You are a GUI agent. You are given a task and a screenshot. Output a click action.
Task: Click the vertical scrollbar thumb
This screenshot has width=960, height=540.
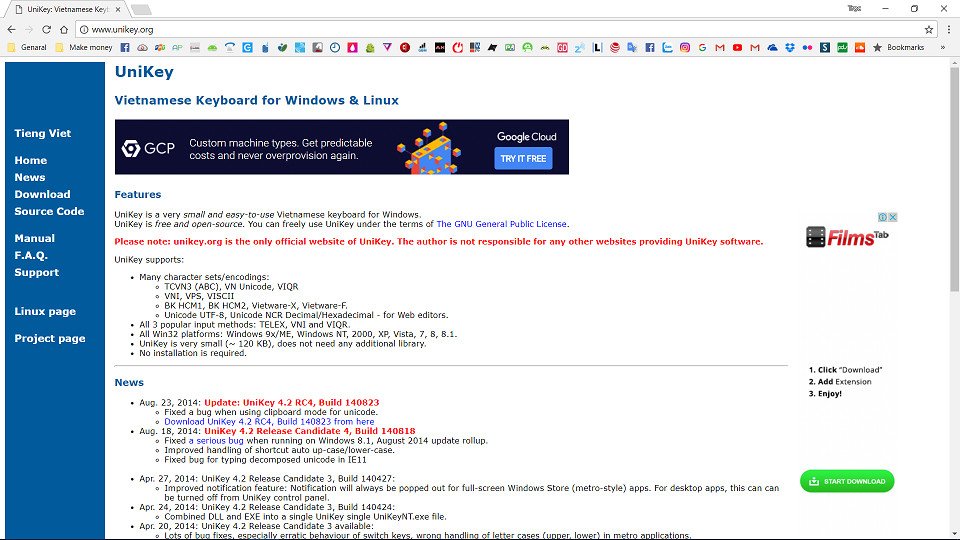(954, 181)
